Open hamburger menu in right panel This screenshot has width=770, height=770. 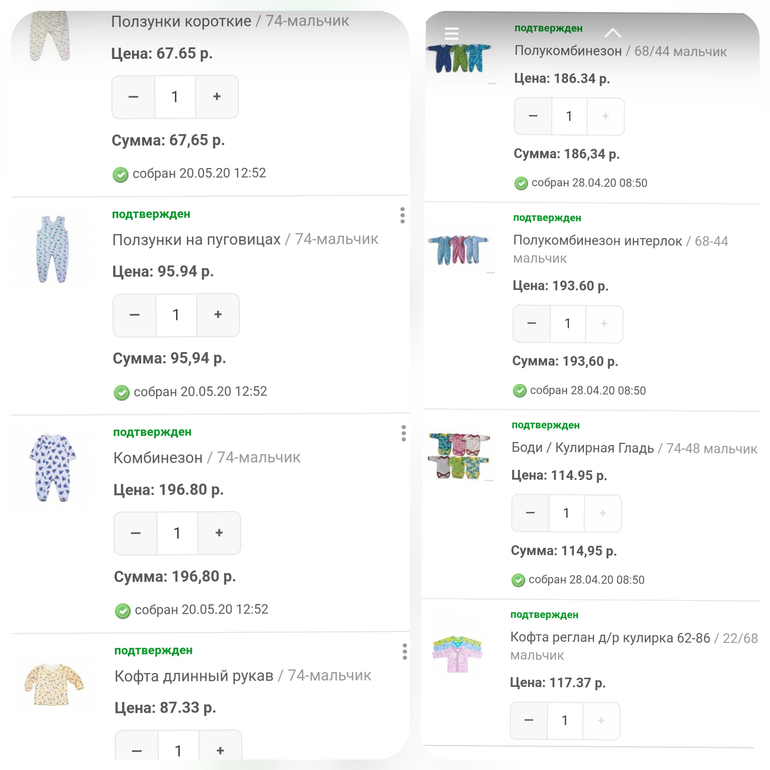point(451,34)
